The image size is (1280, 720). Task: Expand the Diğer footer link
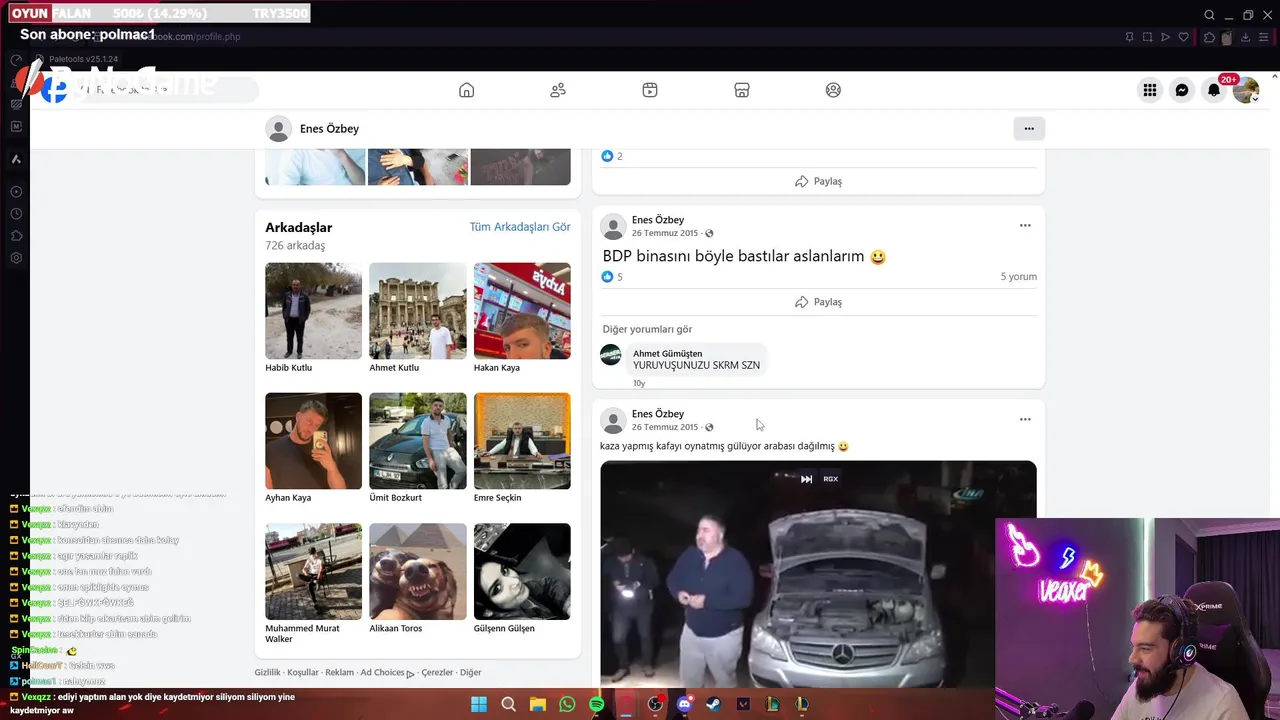point(470,673)
